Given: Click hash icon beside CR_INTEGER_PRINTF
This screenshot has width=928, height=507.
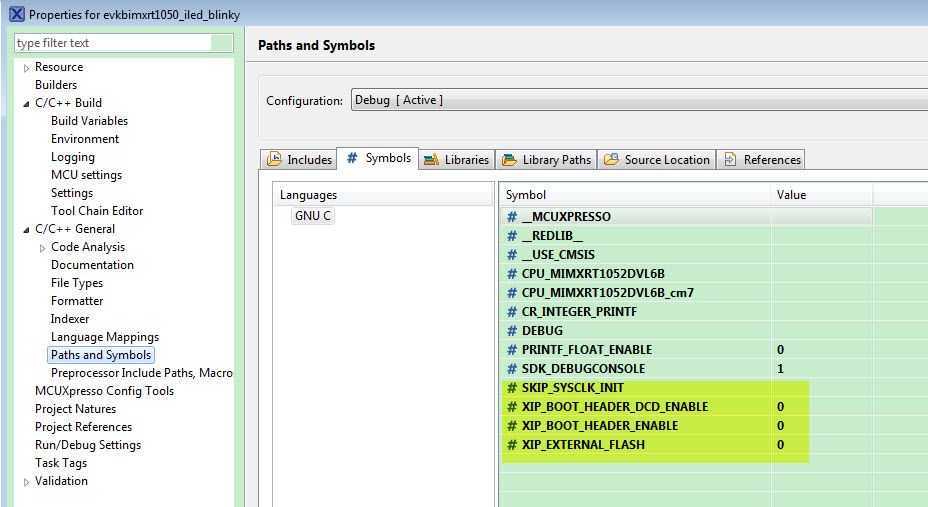Looking at the screenshot, I should tap(512, 311).
